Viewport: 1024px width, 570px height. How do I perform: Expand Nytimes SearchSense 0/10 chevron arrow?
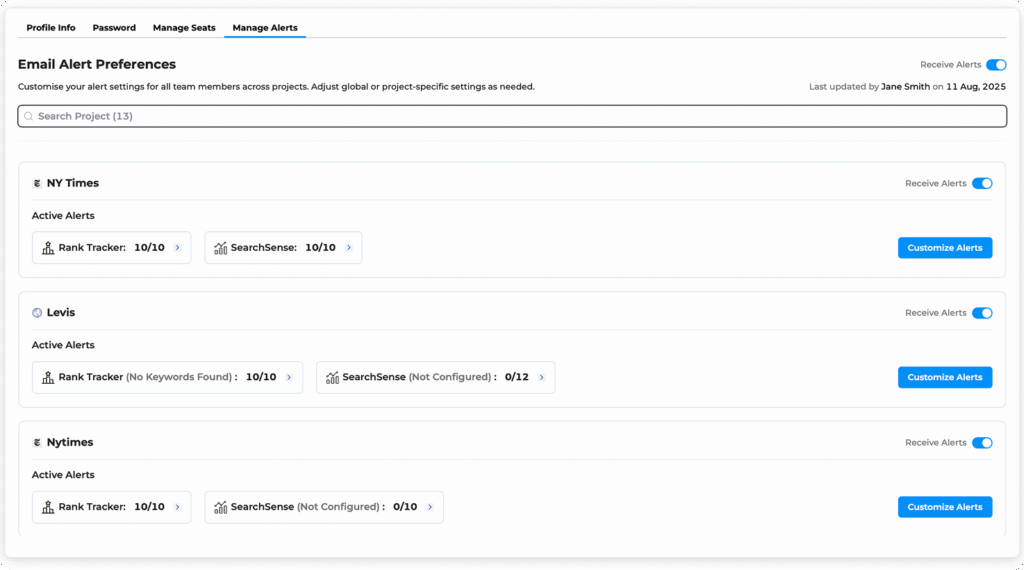(430, 507)
